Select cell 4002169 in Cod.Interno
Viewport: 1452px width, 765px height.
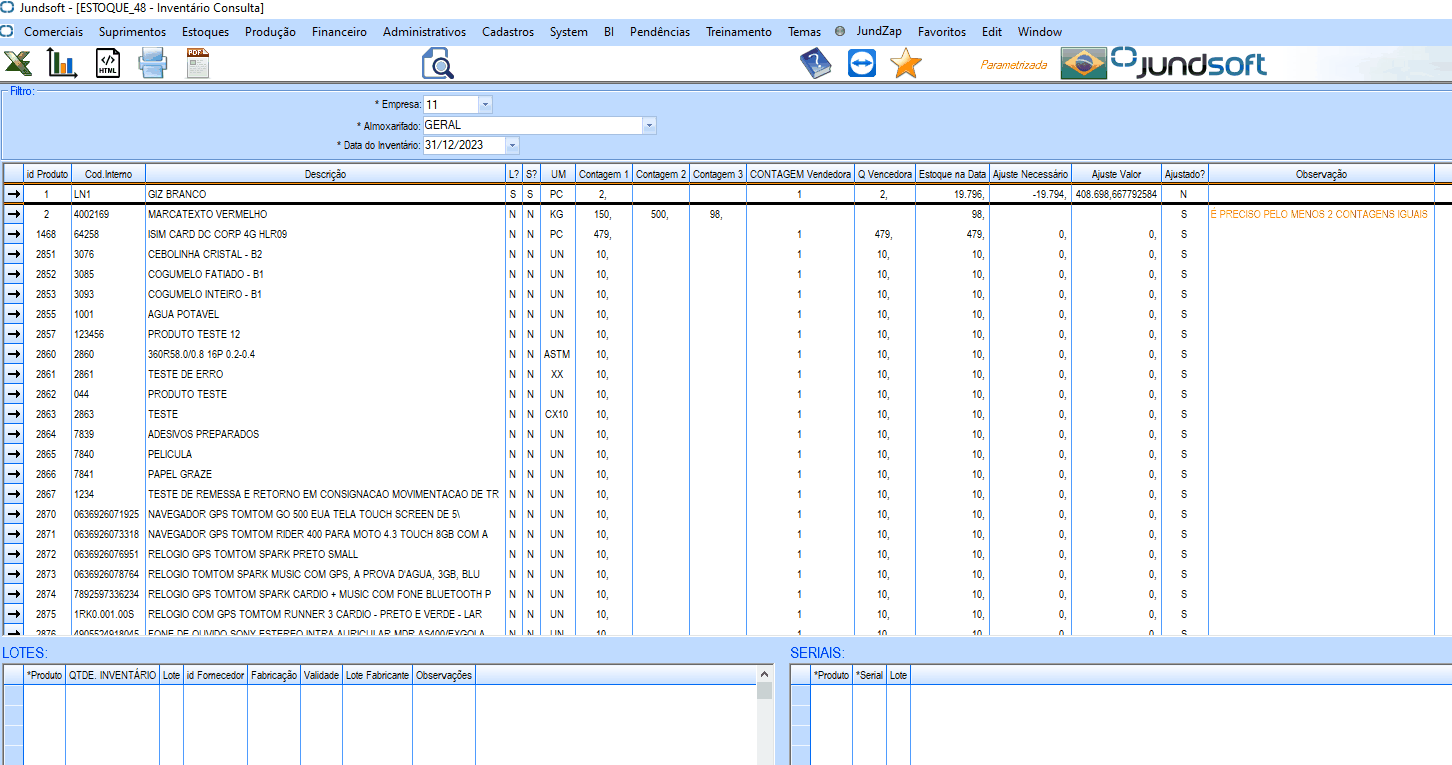[x=108, y=214]
